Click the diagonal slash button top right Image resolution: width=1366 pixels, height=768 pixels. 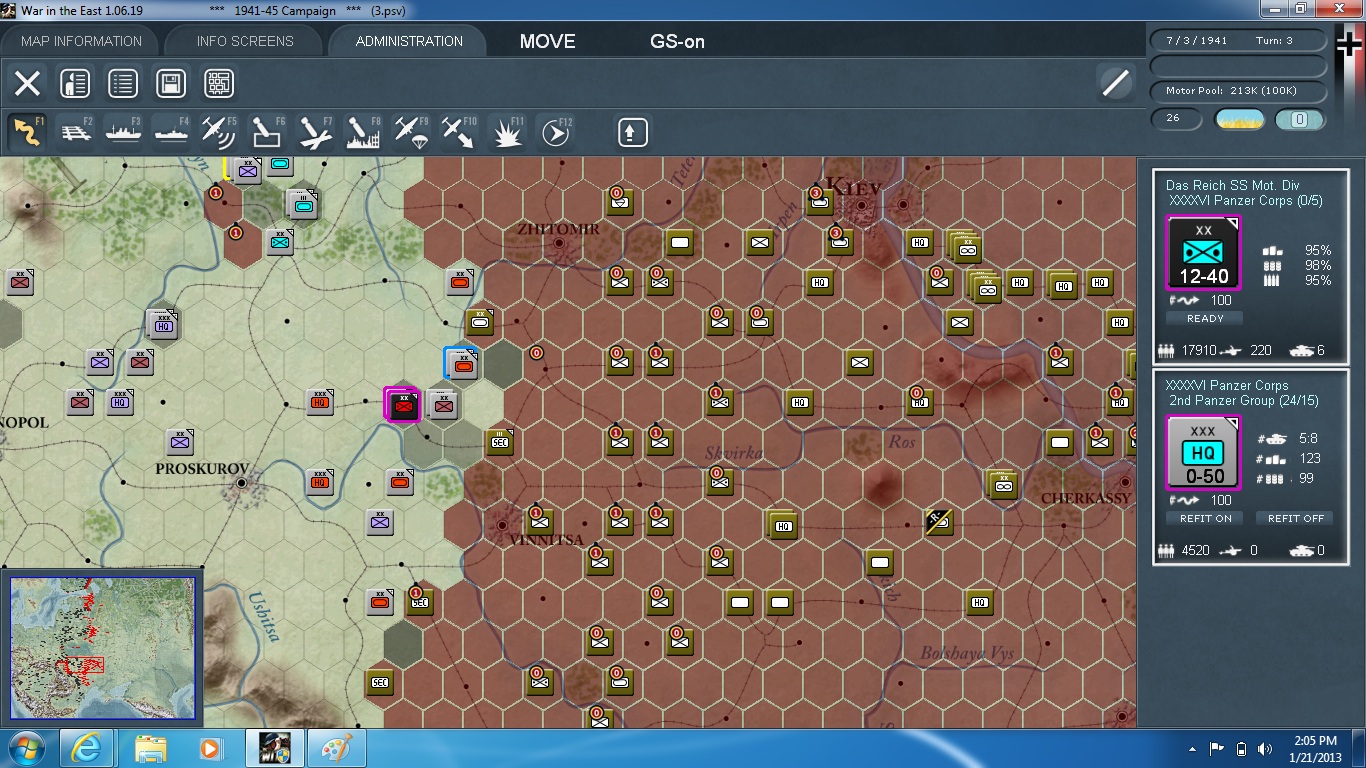click(x=1115, y=83)
